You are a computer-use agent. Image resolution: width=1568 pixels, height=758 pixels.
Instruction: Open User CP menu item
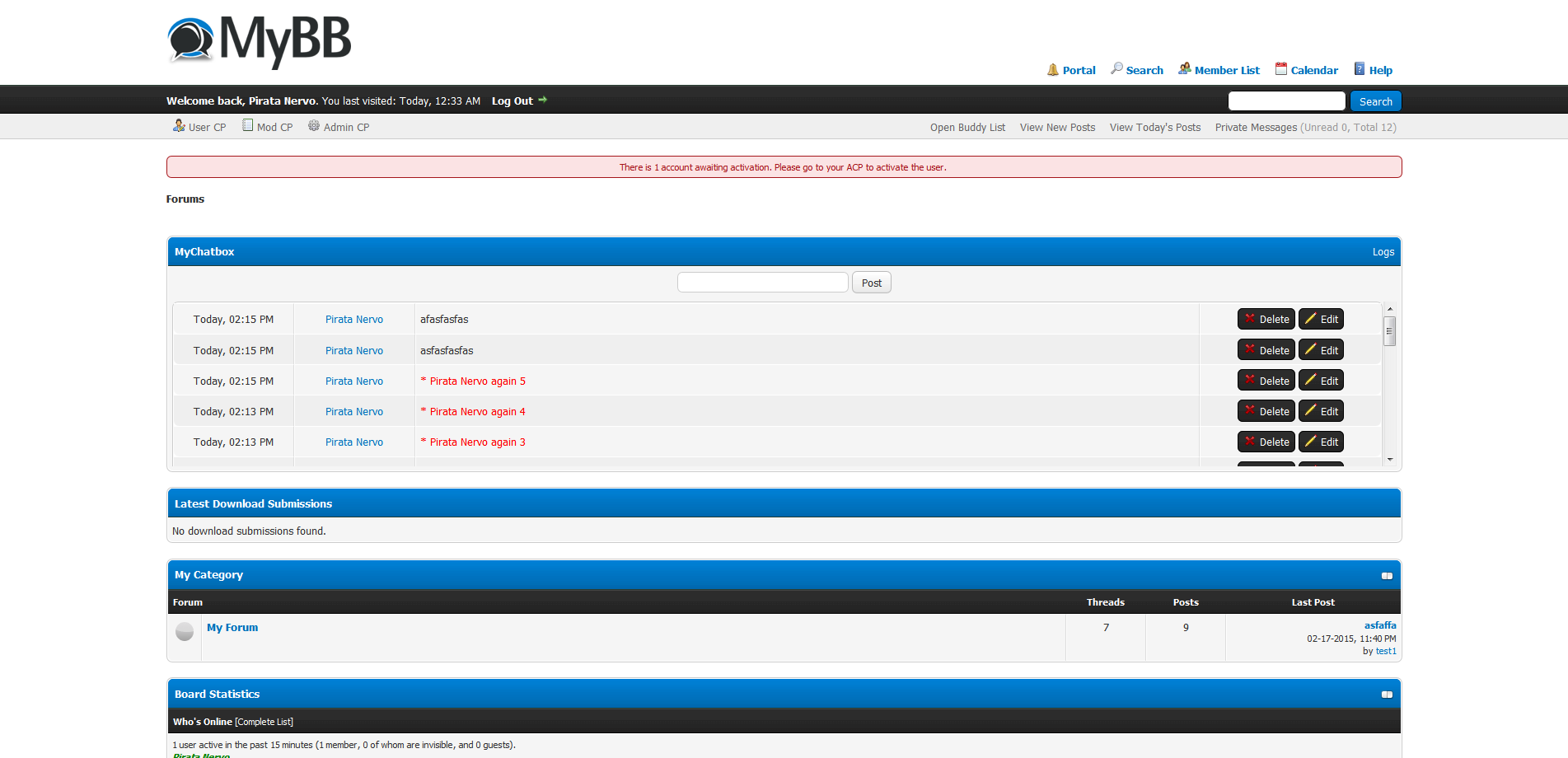[199, 127]
